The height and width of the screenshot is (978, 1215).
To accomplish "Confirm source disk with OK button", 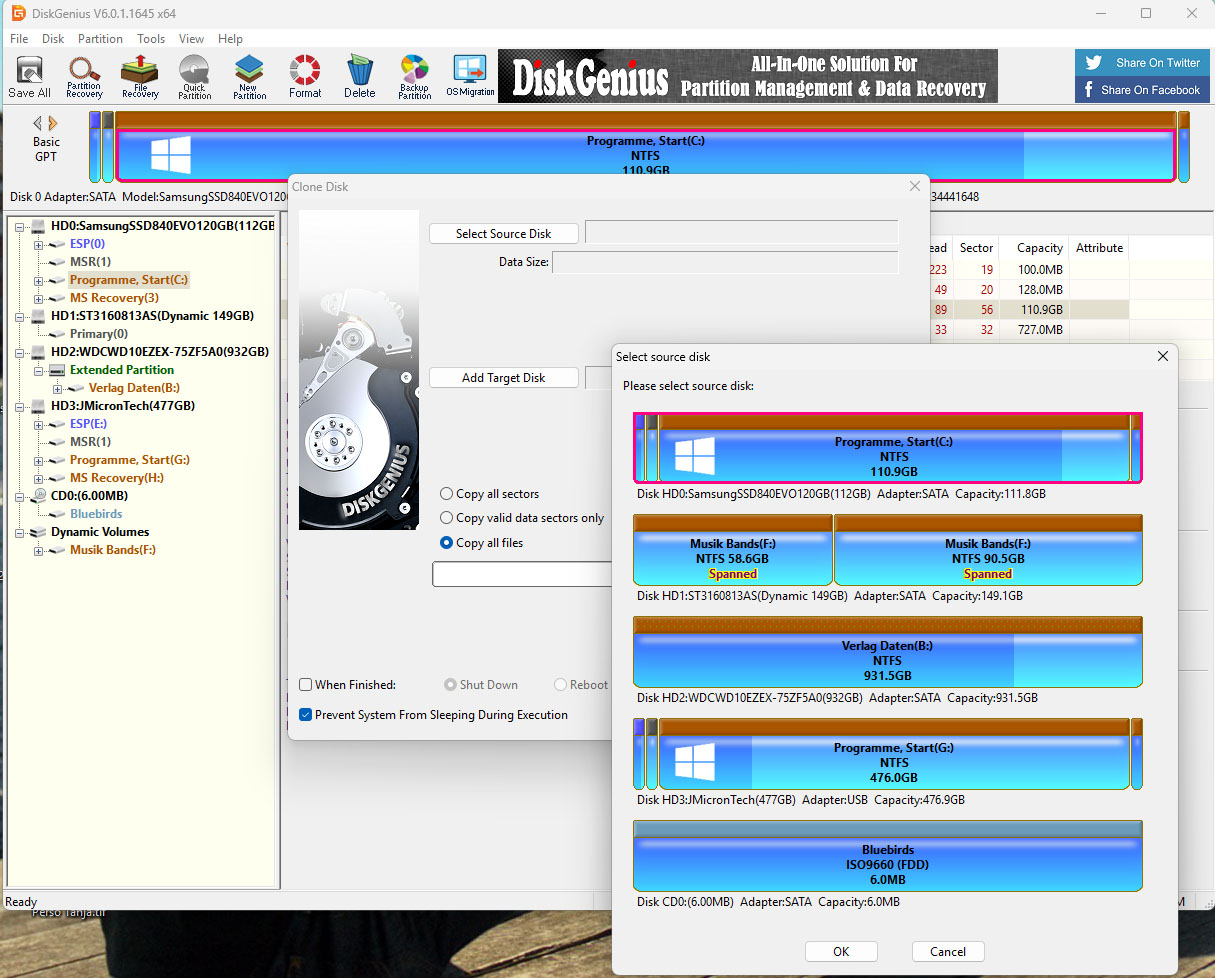I will pos(841,952).
